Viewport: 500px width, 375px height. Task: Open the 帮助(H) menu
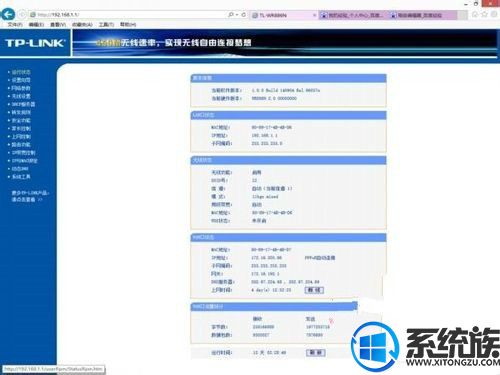click(128, 24)
